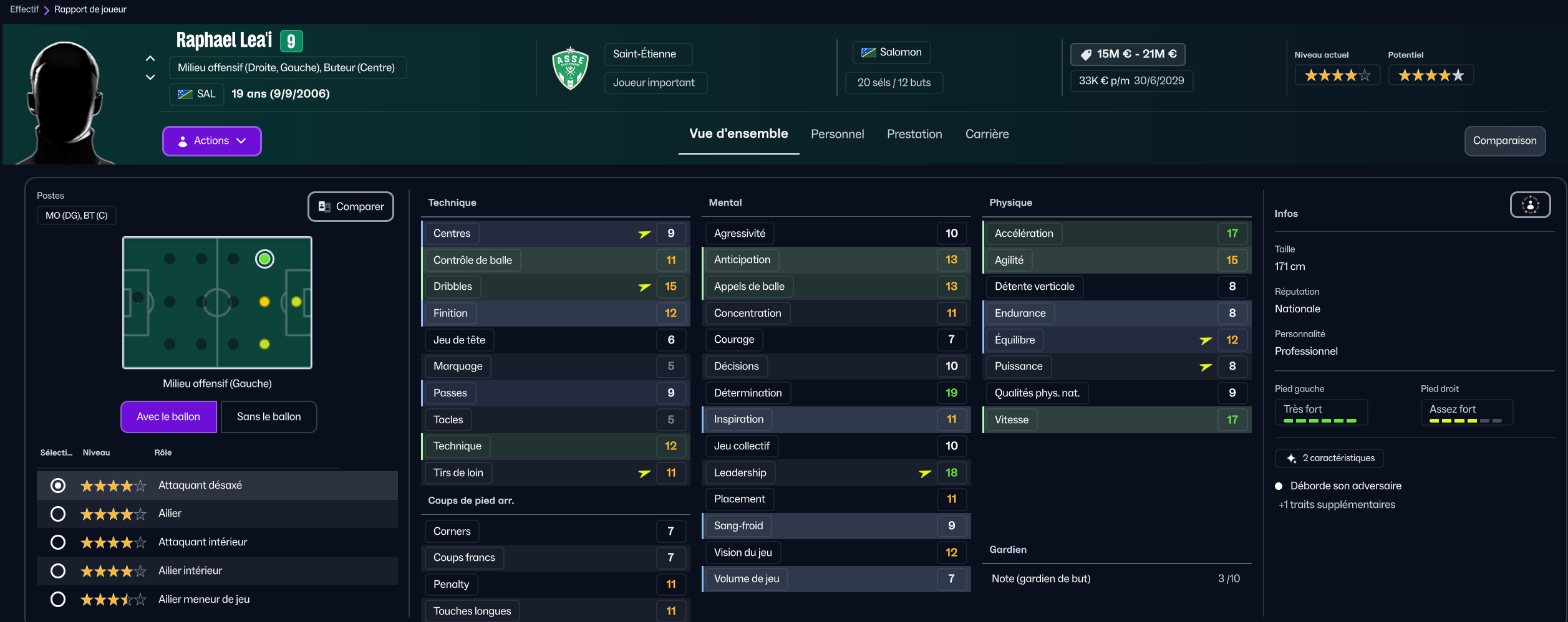The image size is (1568, 622).
Task: Select the Ailier meneur de jeu radio button
Action: click(x=58, y=600)
